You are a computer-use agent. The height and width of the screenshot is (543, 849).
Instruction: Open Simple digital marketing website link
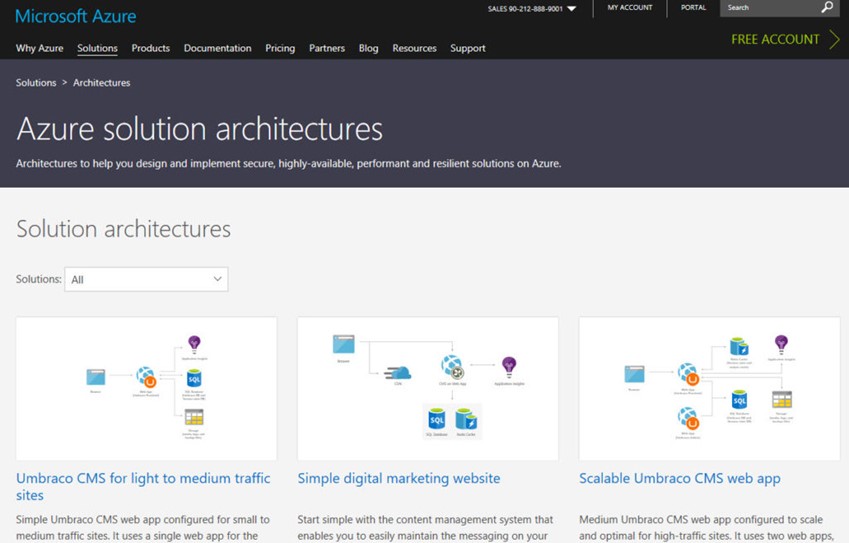click(x=399, y=479)
